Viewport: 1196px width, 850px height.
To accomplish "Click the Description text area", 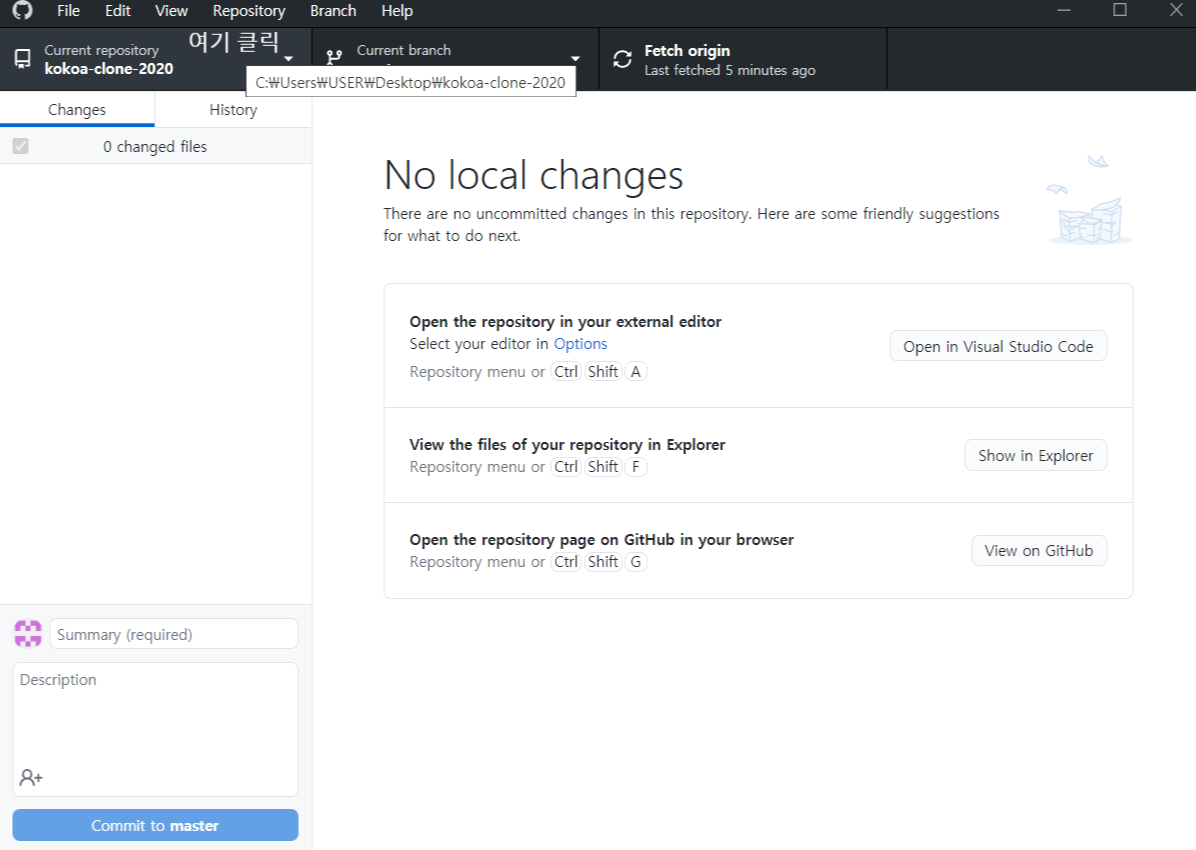I will (x=155, y=729).
